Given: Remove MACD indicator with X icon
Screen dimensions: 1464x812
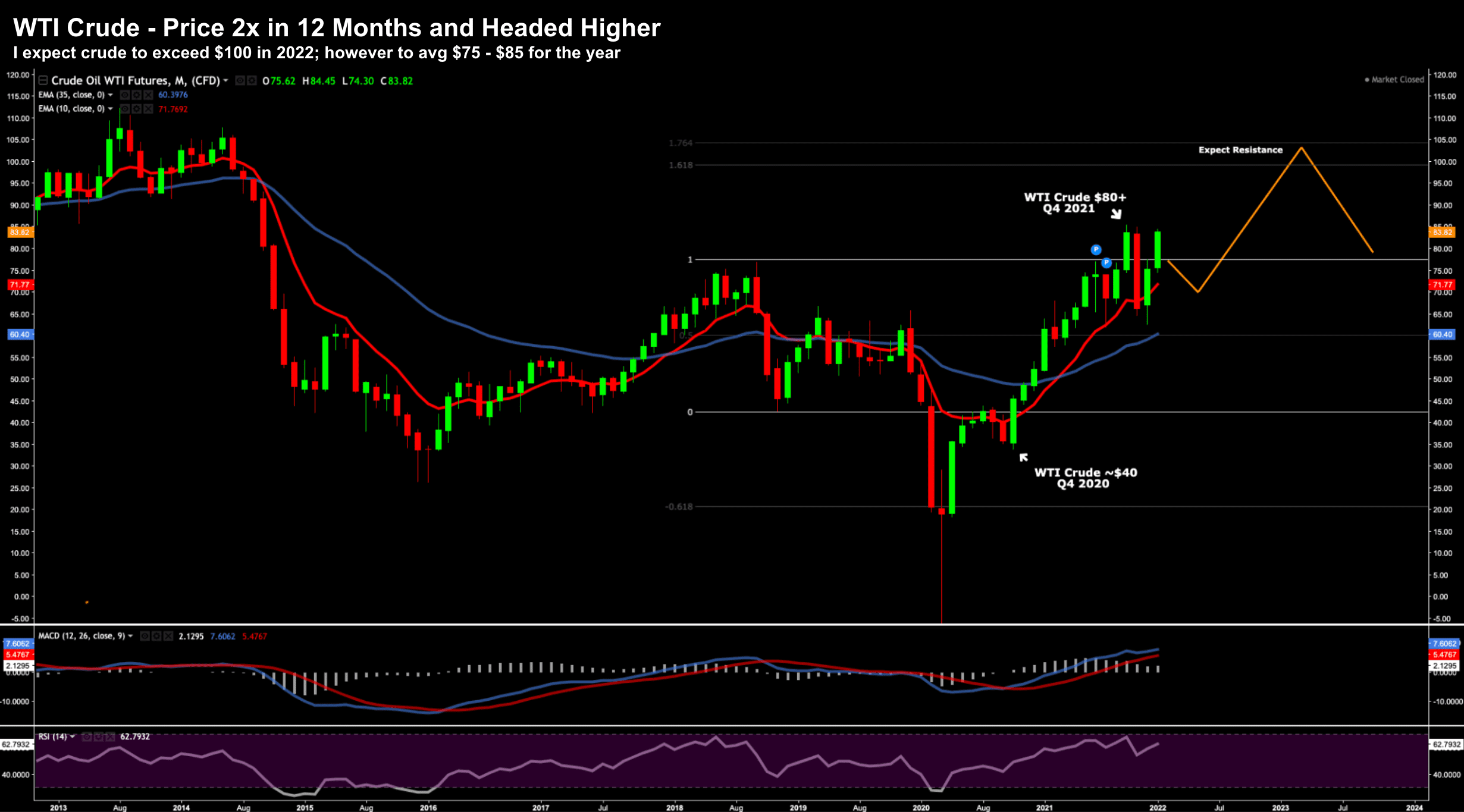Looking at the screenshot, I should [168, 637].
